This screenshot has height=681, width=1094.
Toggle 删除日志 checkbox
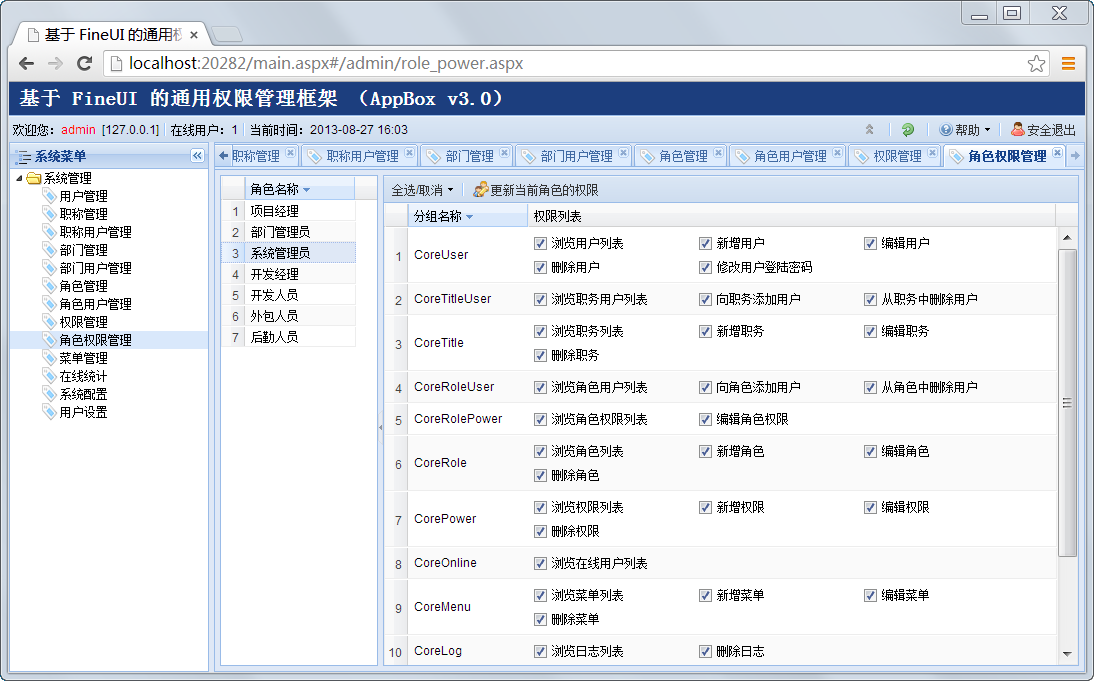[705, 651]
